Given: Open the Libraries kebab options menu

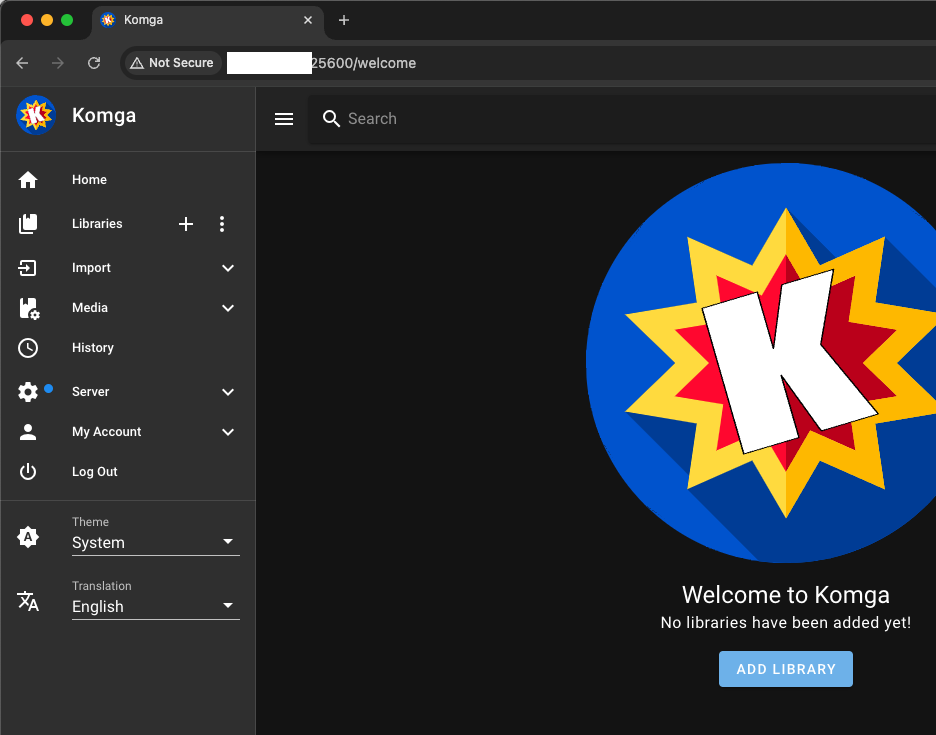Looking at the screenshot, I should (222, 223).
